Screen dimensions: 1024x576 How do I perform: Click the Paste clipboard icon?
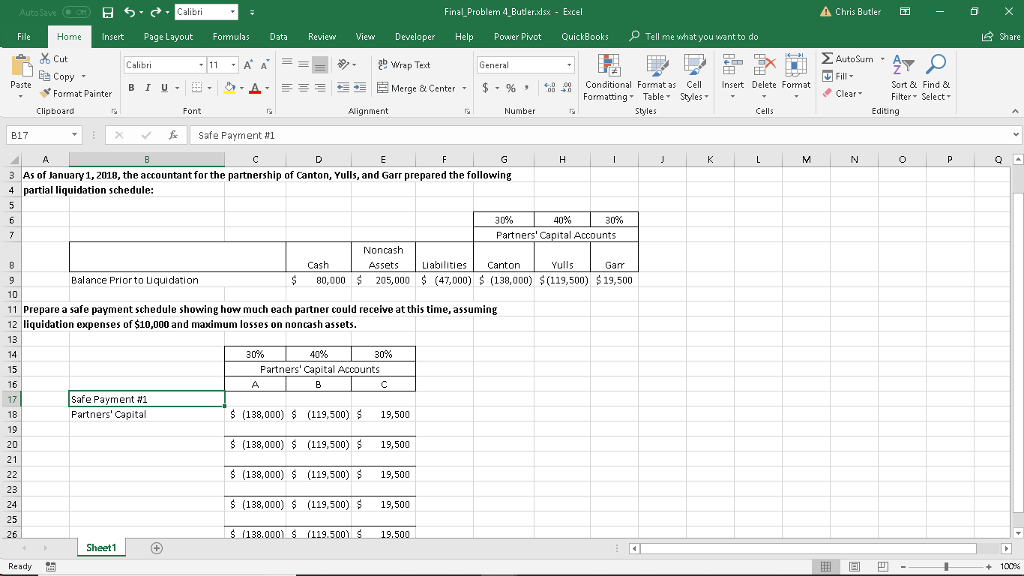[21, 67]
